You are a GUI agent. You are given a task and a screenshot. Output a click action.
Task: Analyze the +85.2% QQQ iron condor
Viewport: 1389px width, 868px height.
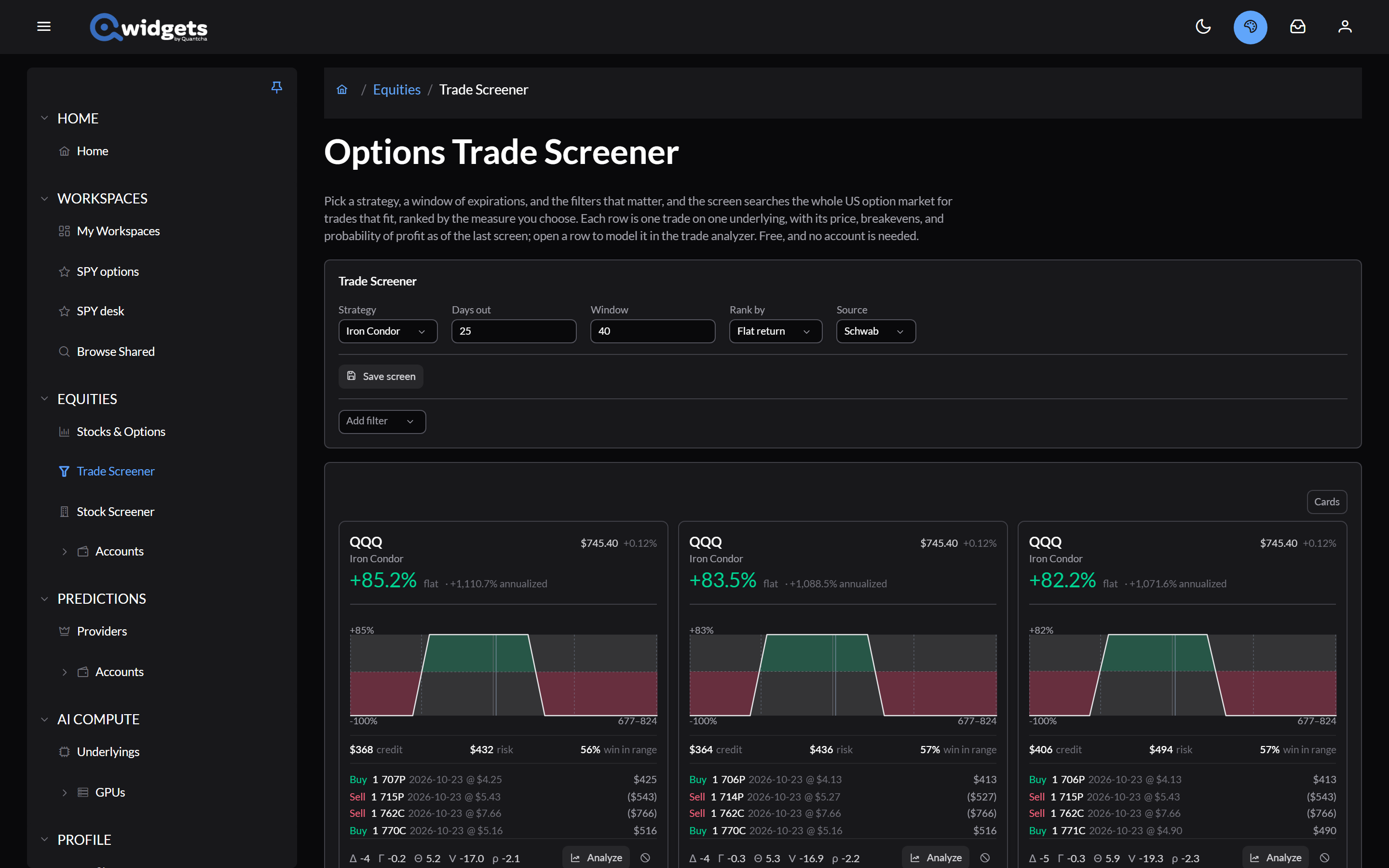[x=596, y=857]
